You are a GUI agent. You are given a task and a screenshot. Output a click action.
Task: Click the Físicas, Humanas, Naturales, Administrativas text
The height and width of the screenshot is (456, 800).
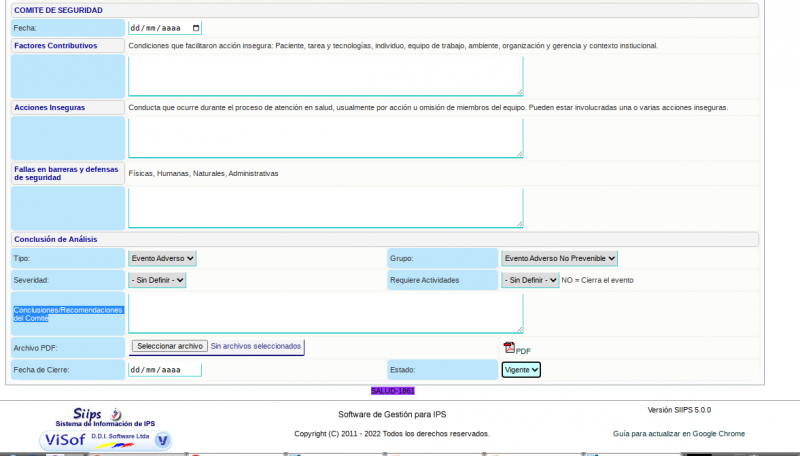(204, 173)
